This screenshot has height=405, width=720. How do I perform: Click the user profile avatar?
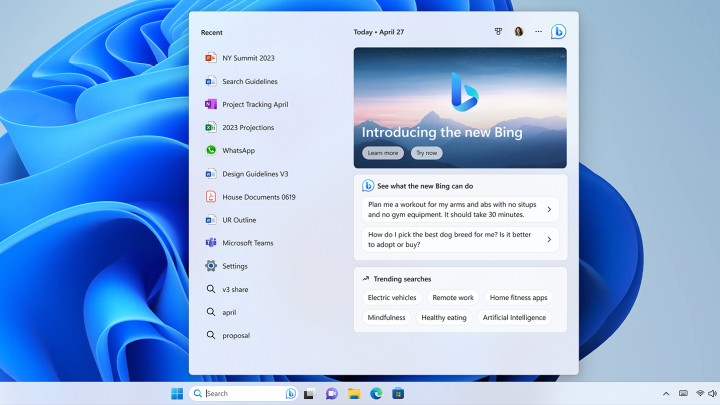519,32
